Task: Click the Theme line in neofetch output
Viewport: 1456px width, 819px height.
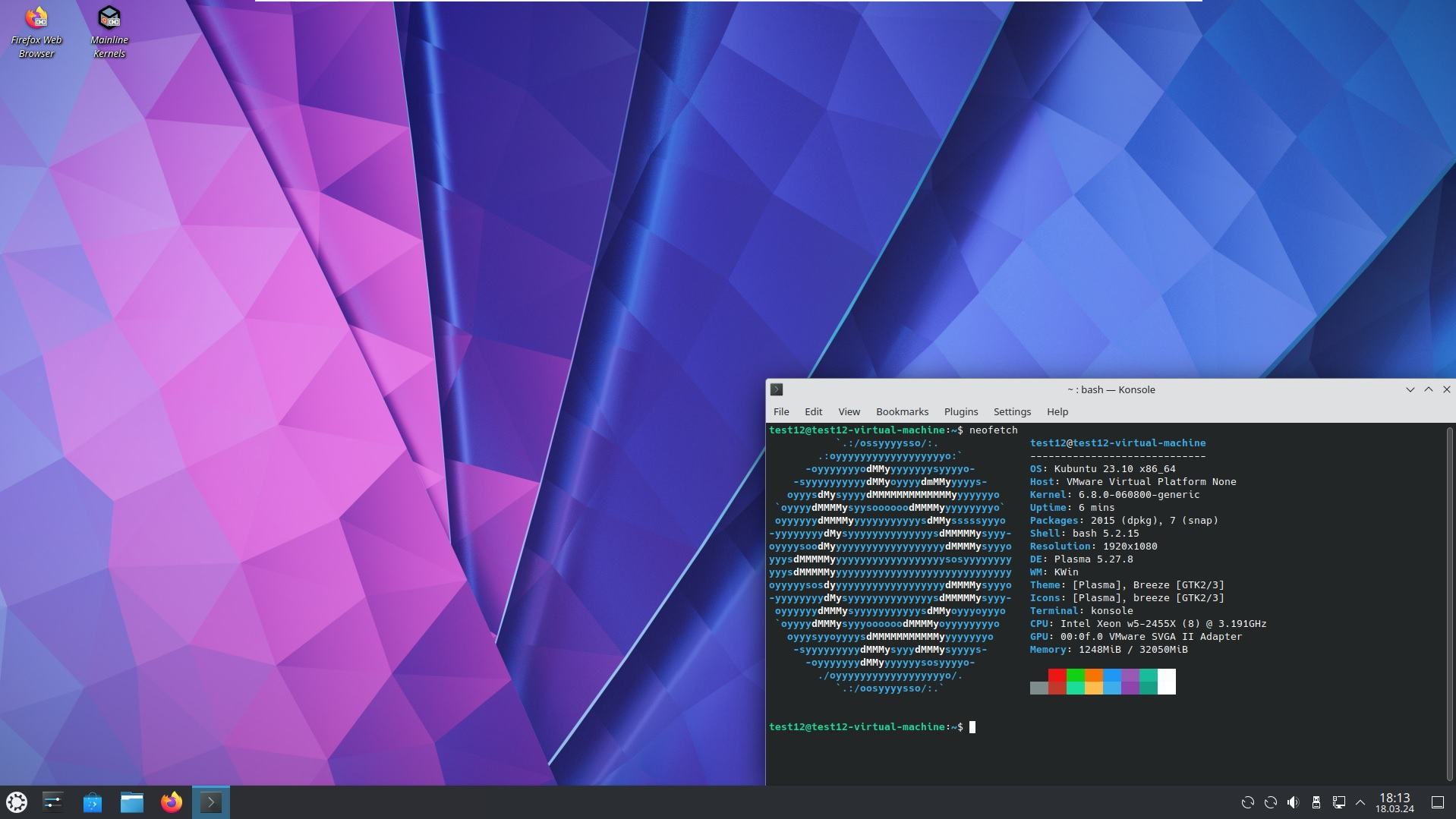Action: click(x=1127, y=585)
